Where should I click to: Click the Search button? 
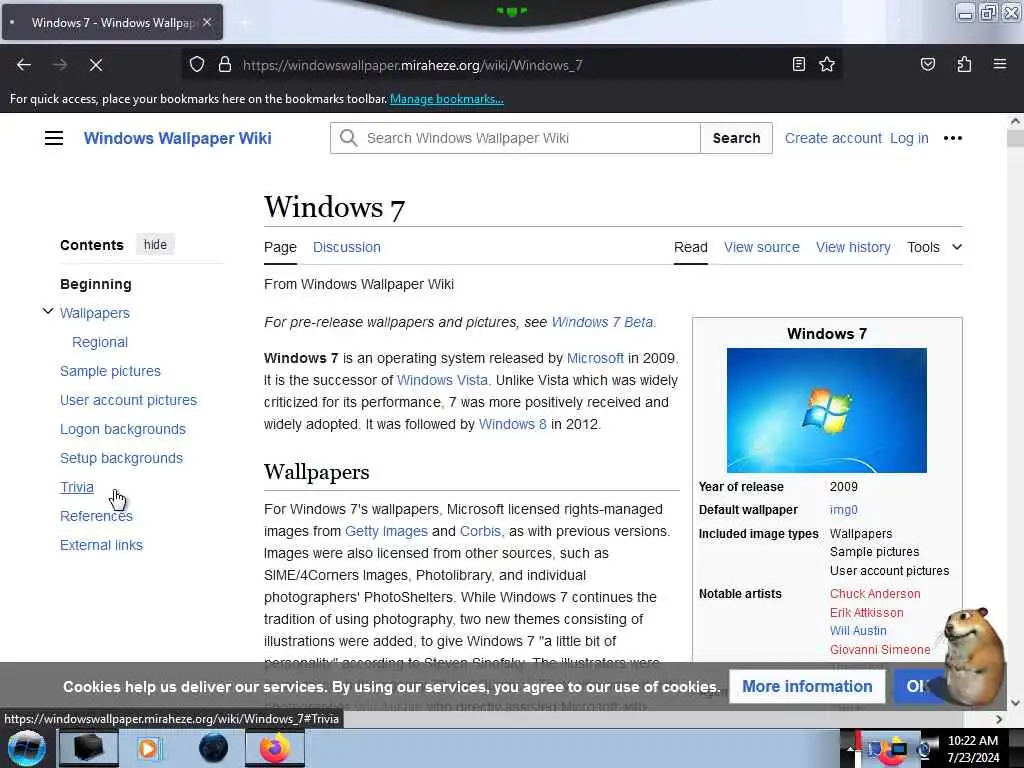[736, 138]
